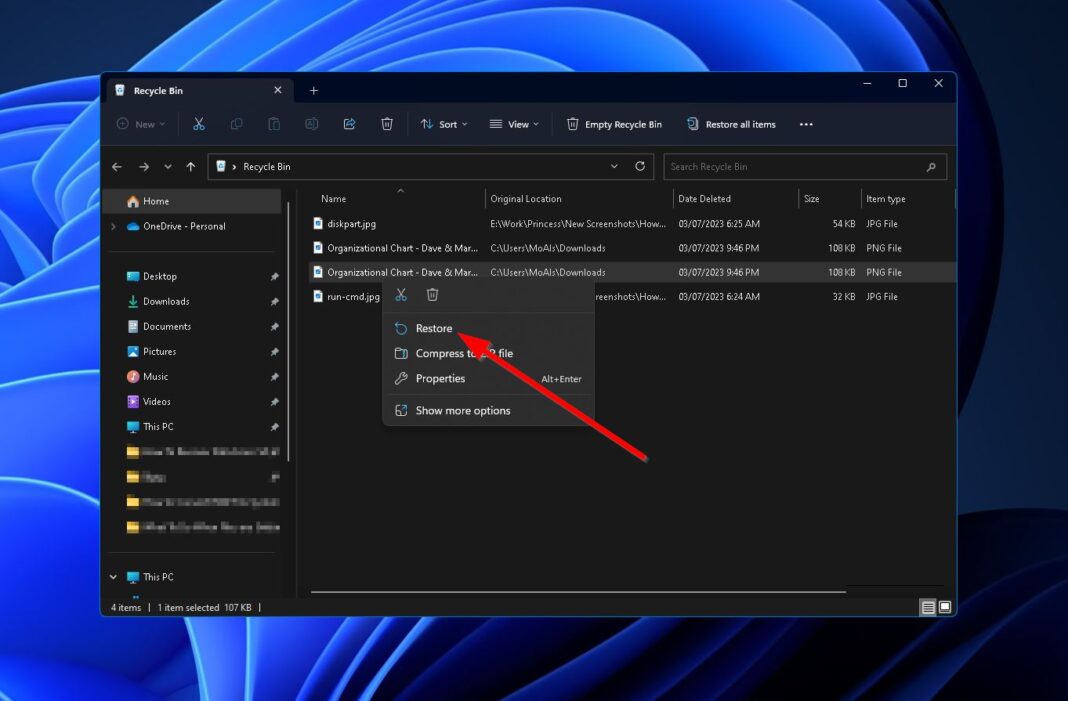Click the Delete trash icon on the toolbar
This screenshot has width=1068, height=701.
point(387,123)
